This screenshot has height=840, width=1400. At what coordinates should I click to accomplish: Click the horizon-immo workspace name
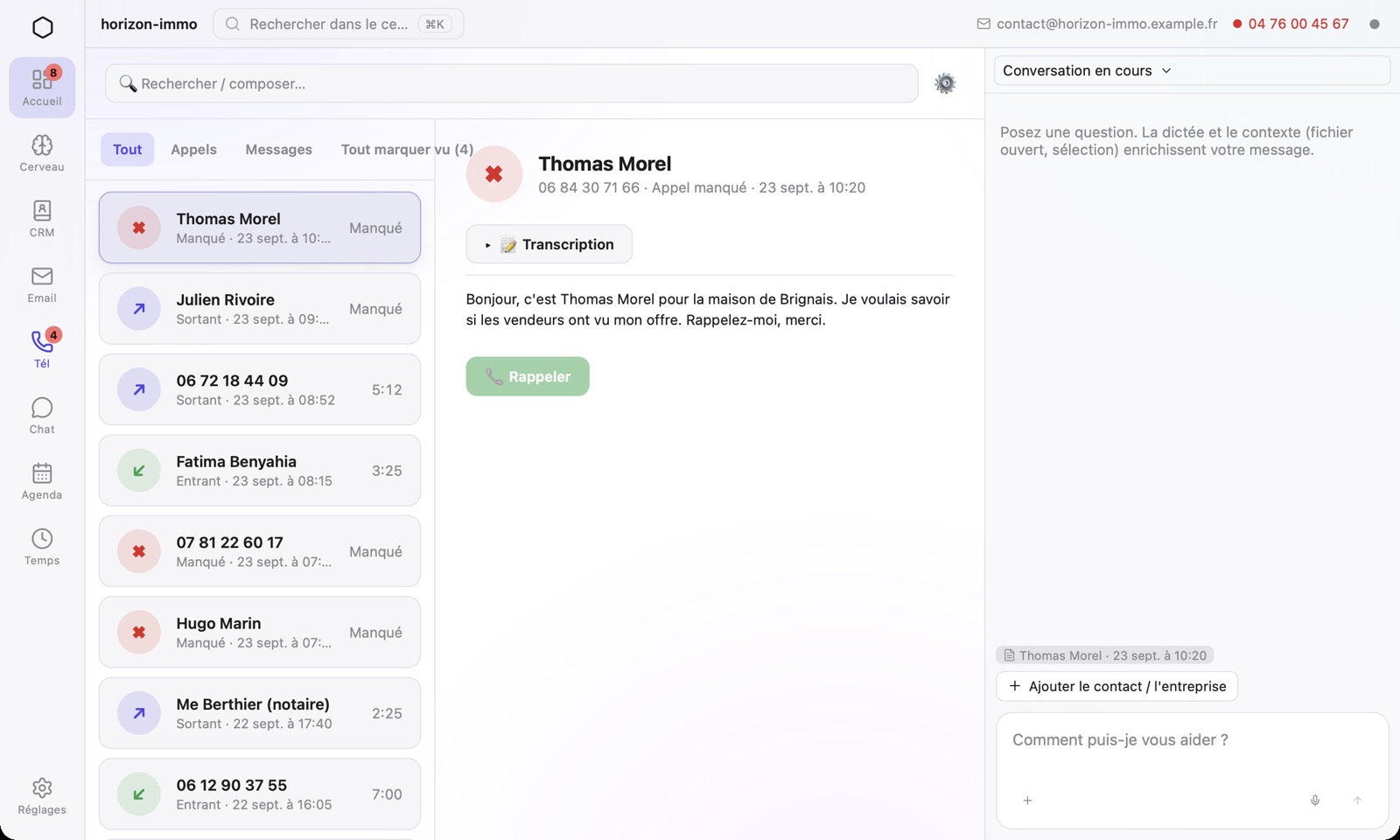[x=149, y=24]
